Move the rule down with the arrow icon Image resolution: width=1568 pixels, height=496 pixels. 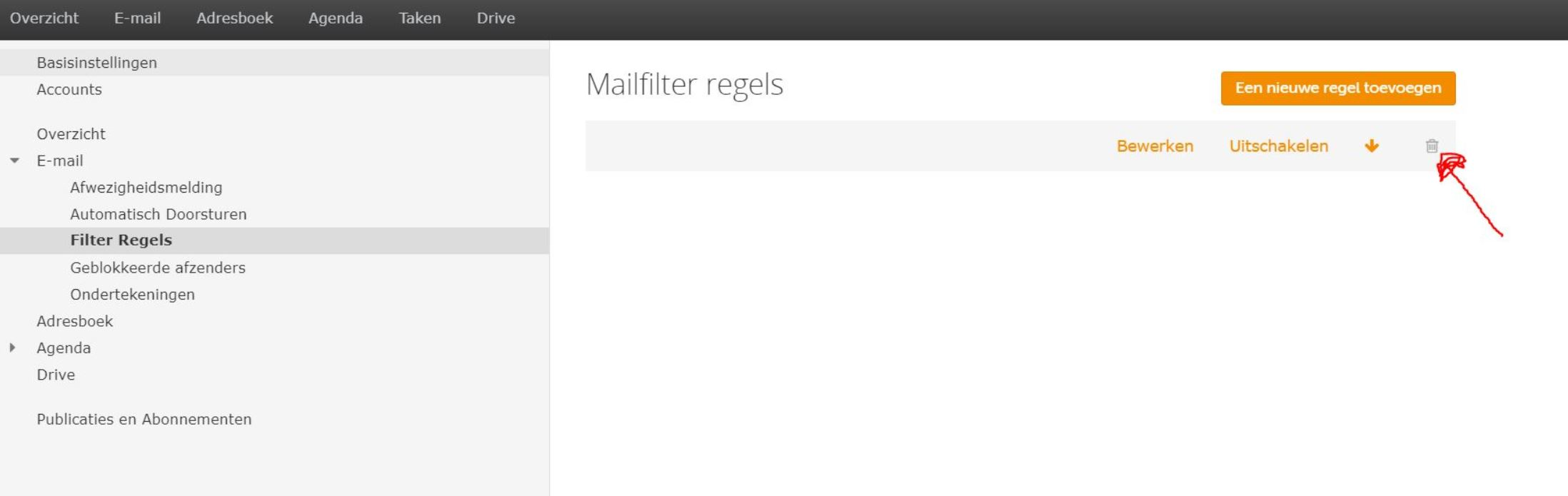coord(1372,146)
